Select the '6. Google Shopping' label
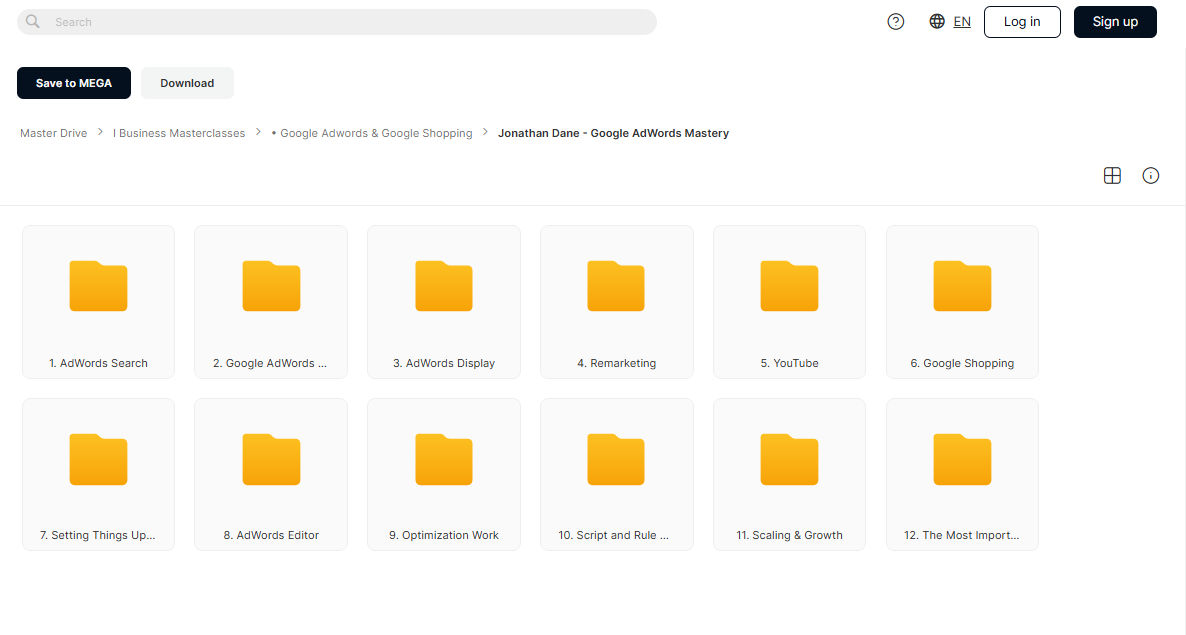This screenshot has height=635, width=1186. 962,363
